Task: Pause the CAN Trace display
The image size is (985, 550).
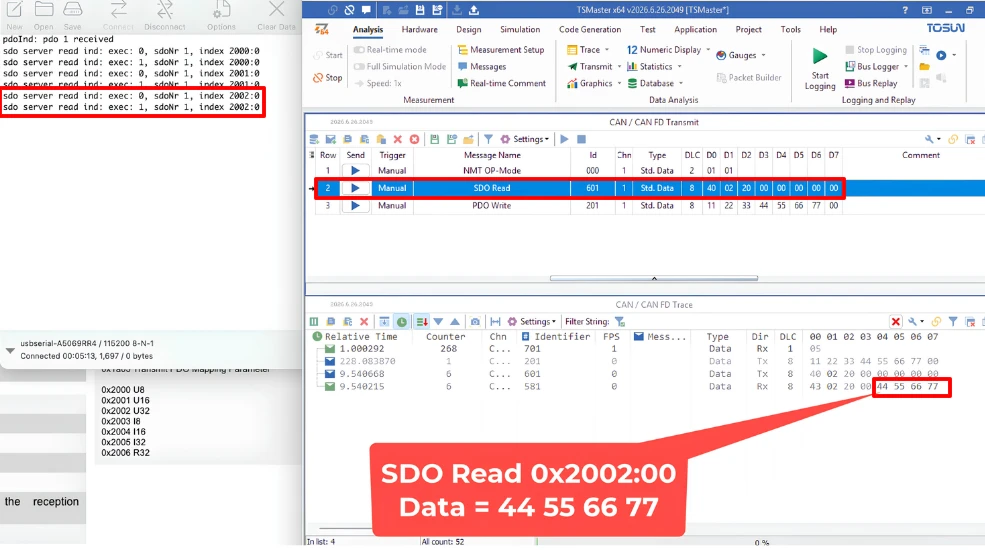Action: tap(314, 321)
